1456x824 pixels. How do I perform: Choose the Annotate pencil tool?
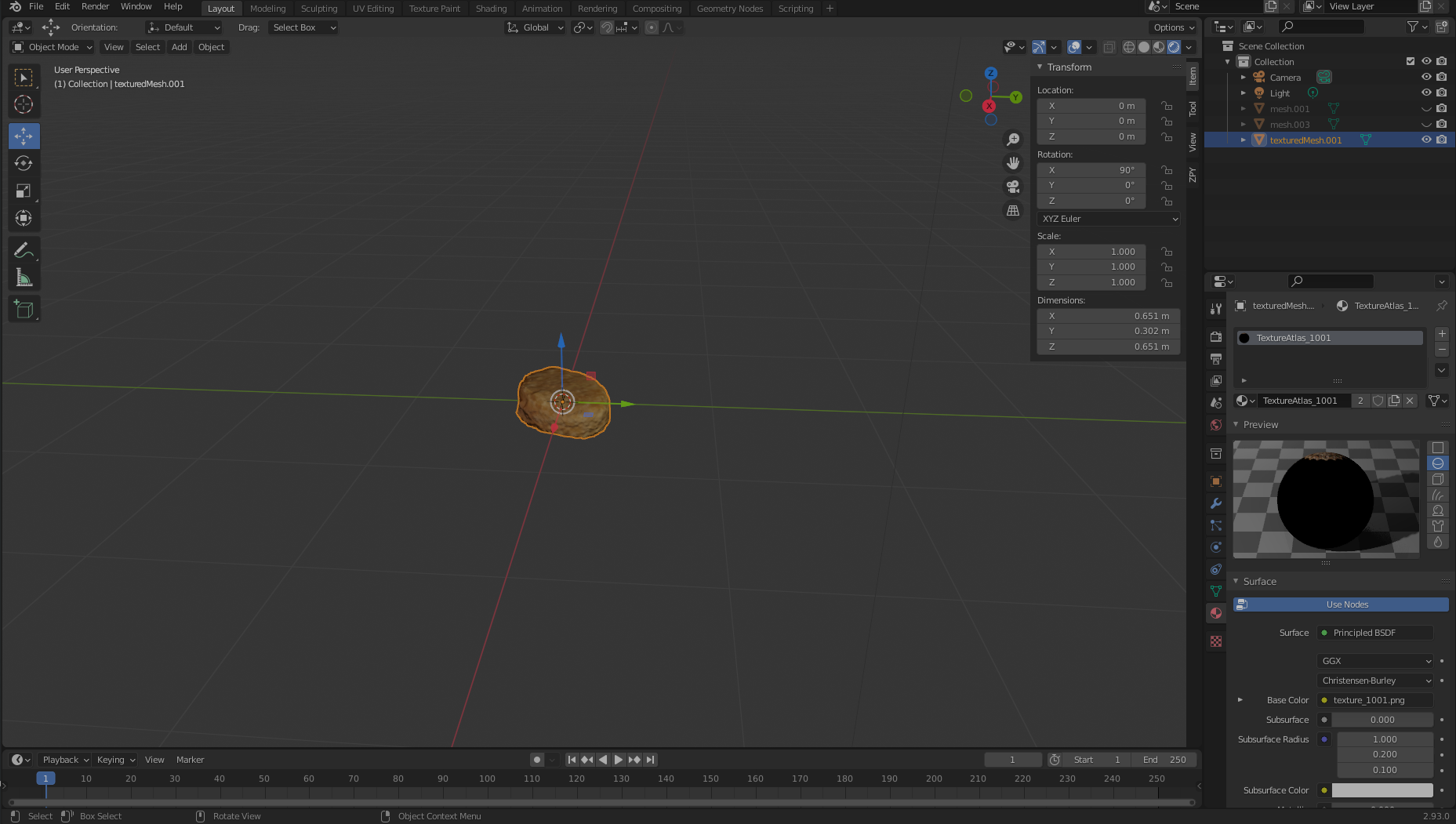[24, 250]
